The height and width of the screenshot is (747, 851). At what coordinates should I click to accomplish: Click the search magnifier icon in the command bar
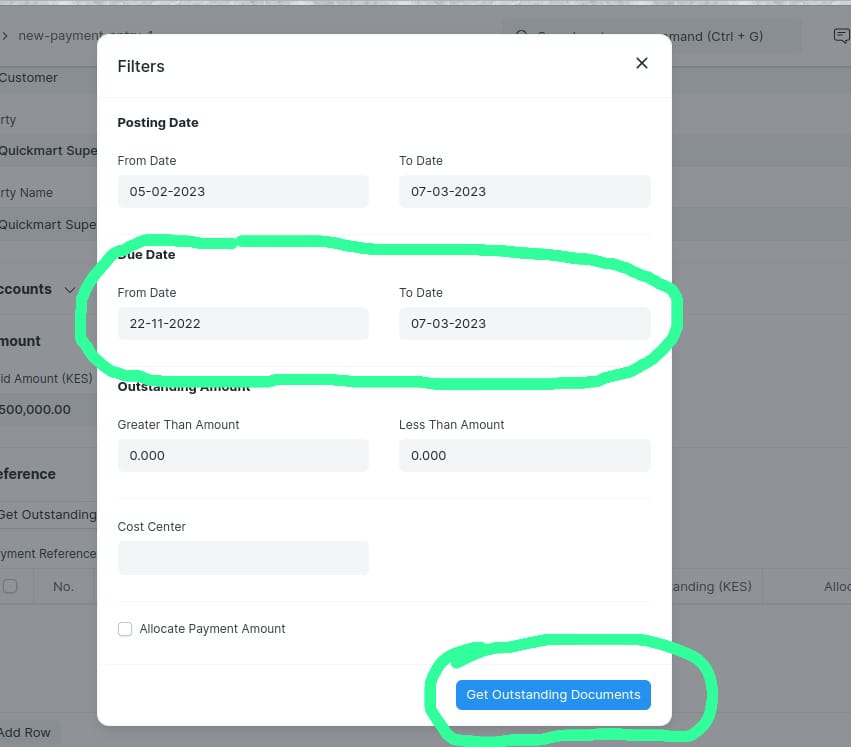[x=521, y=36]
